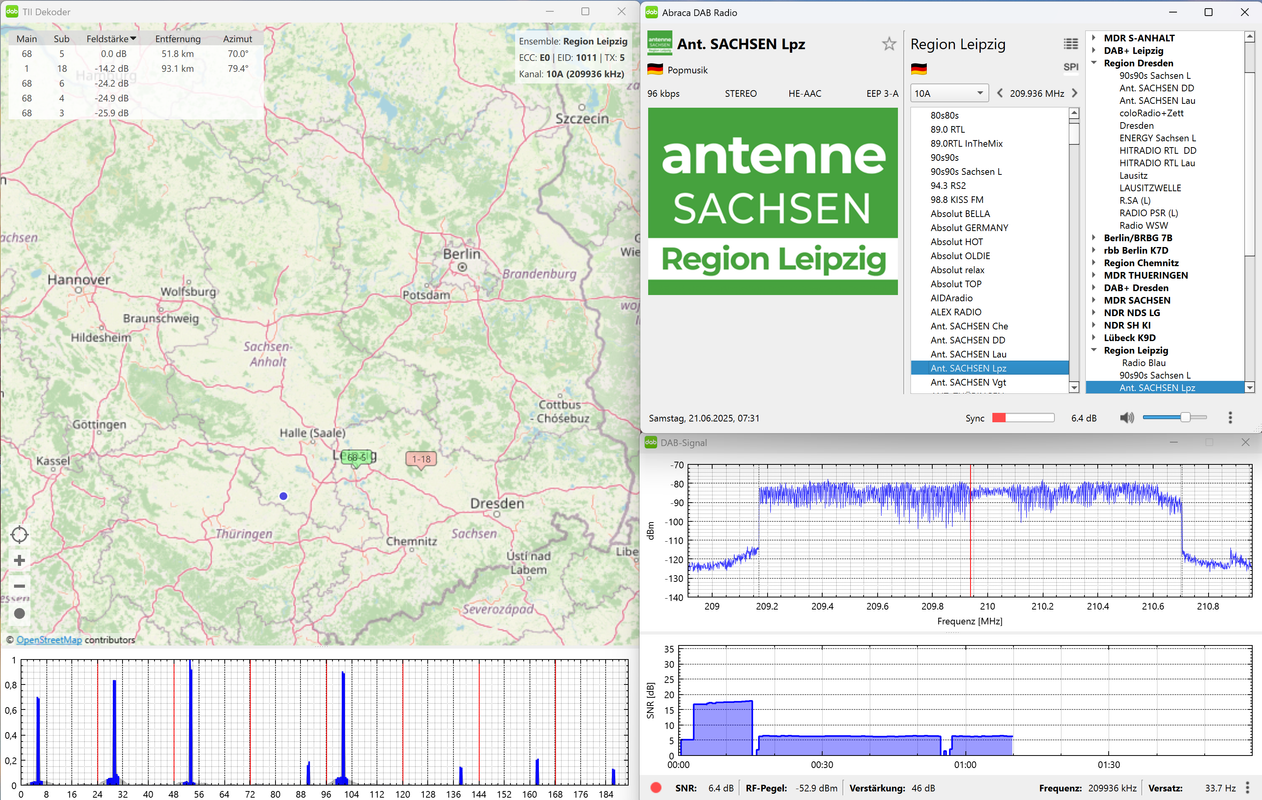Image resolution: width=1262 pixels, height=800 pixels.
Task: Click the antenne SACHSEN Region Leipzig slideshow image
Action: click(773, 201)
